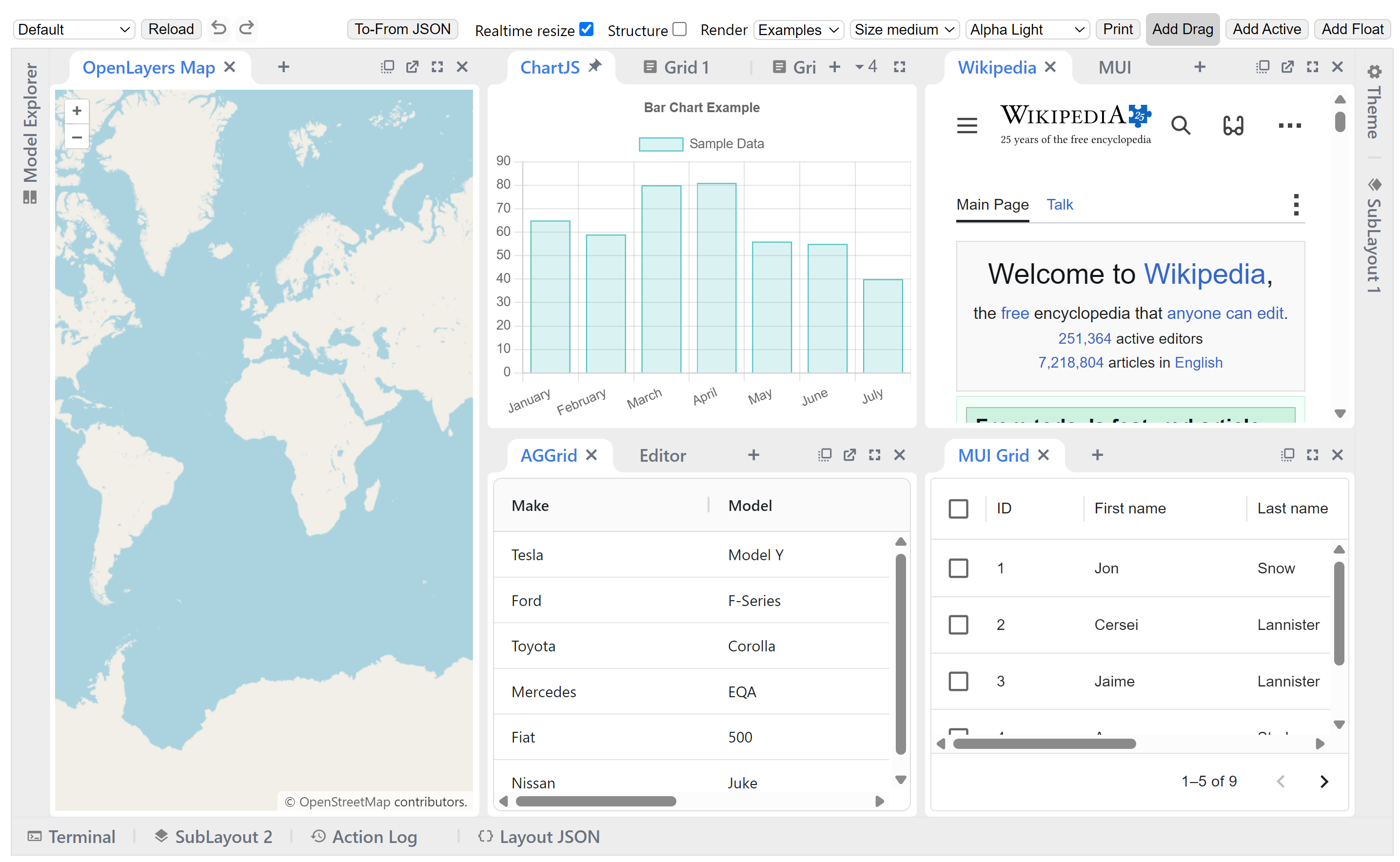1400x862 pixels.
Task: Click the undo arrow icon in toolbar
Action: [x=219, y=28]
